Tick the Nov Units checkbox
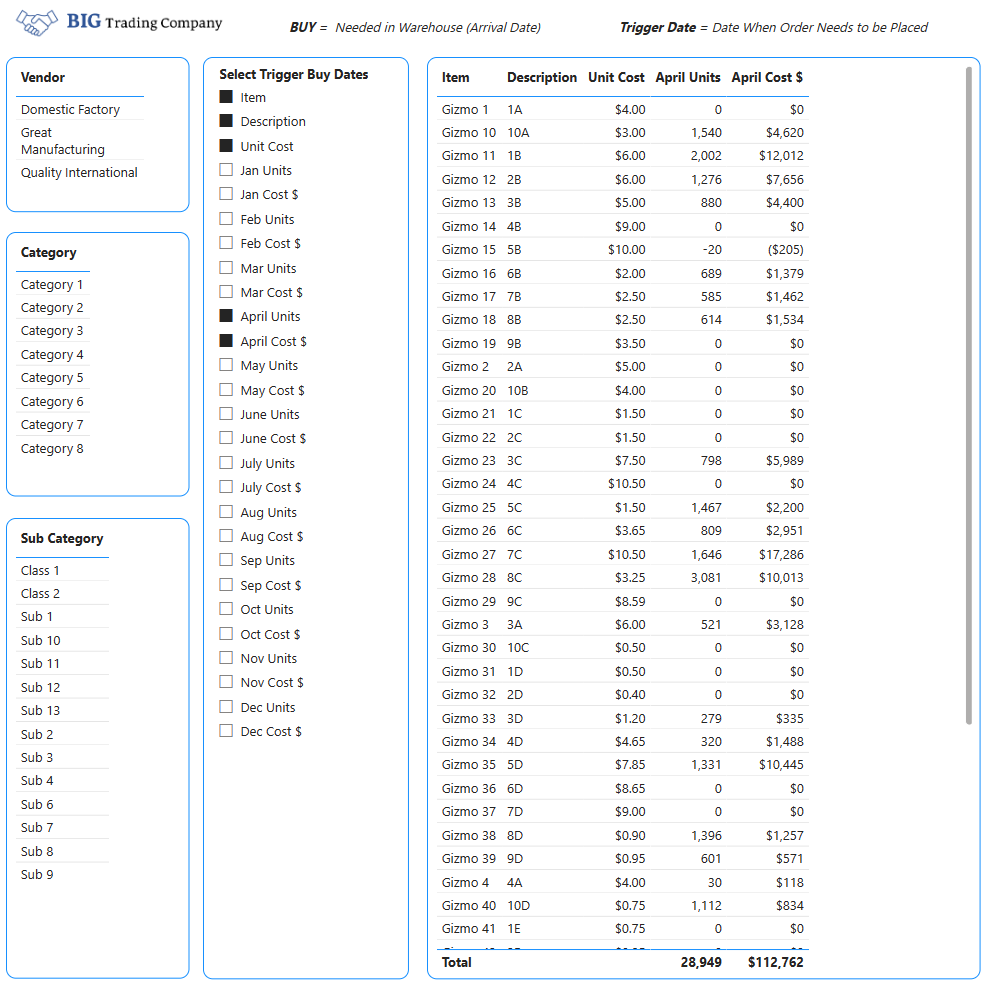Viewport: 990px width, 992px height. (x=226, y=658)
